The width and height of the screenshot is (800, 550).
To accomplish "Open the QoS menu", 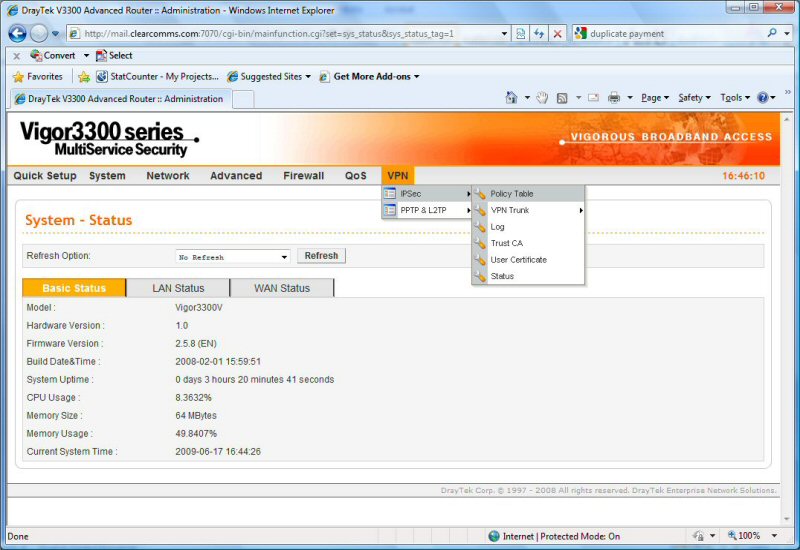I will click(x=356, y=176).
